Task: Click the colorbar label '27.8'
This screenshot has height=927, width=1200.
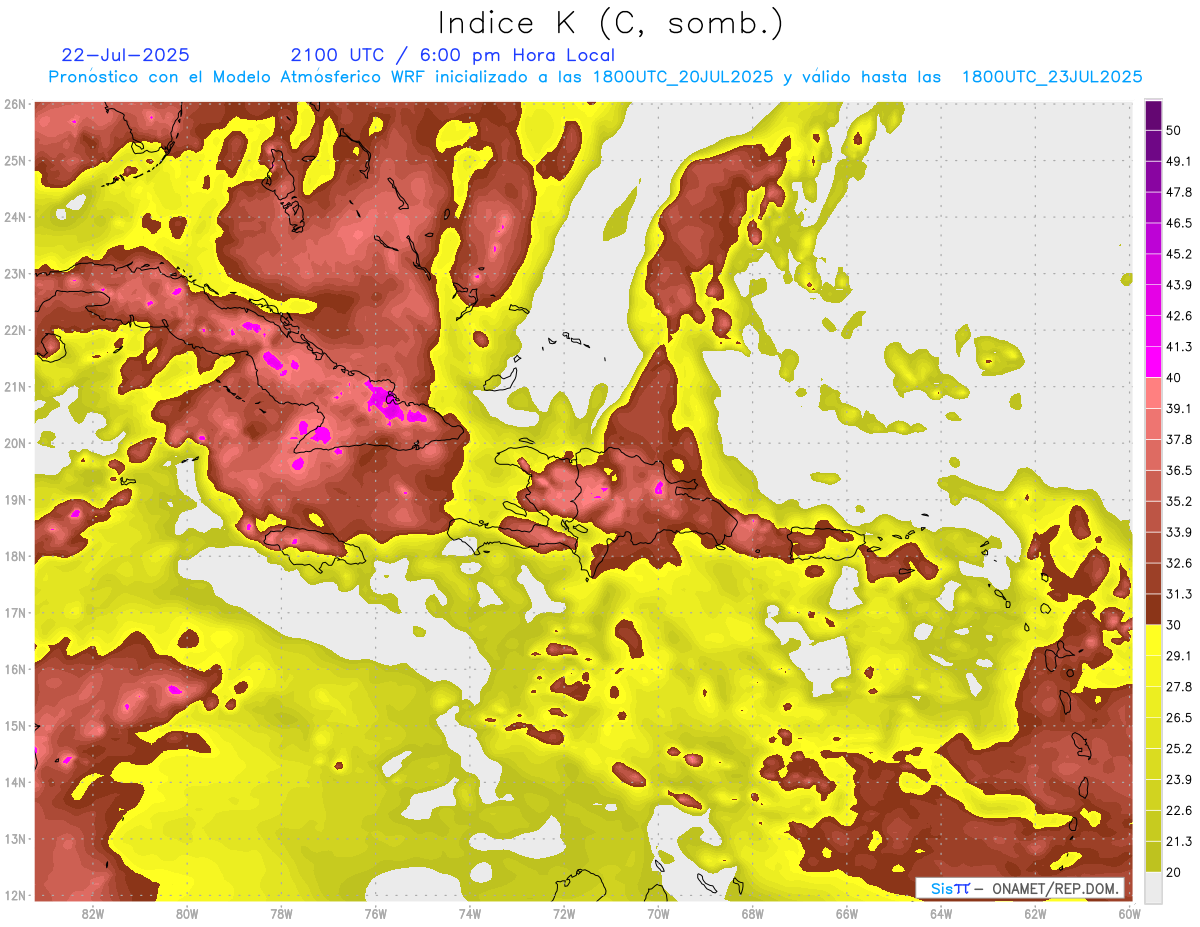Action: tap(1180, 687)
